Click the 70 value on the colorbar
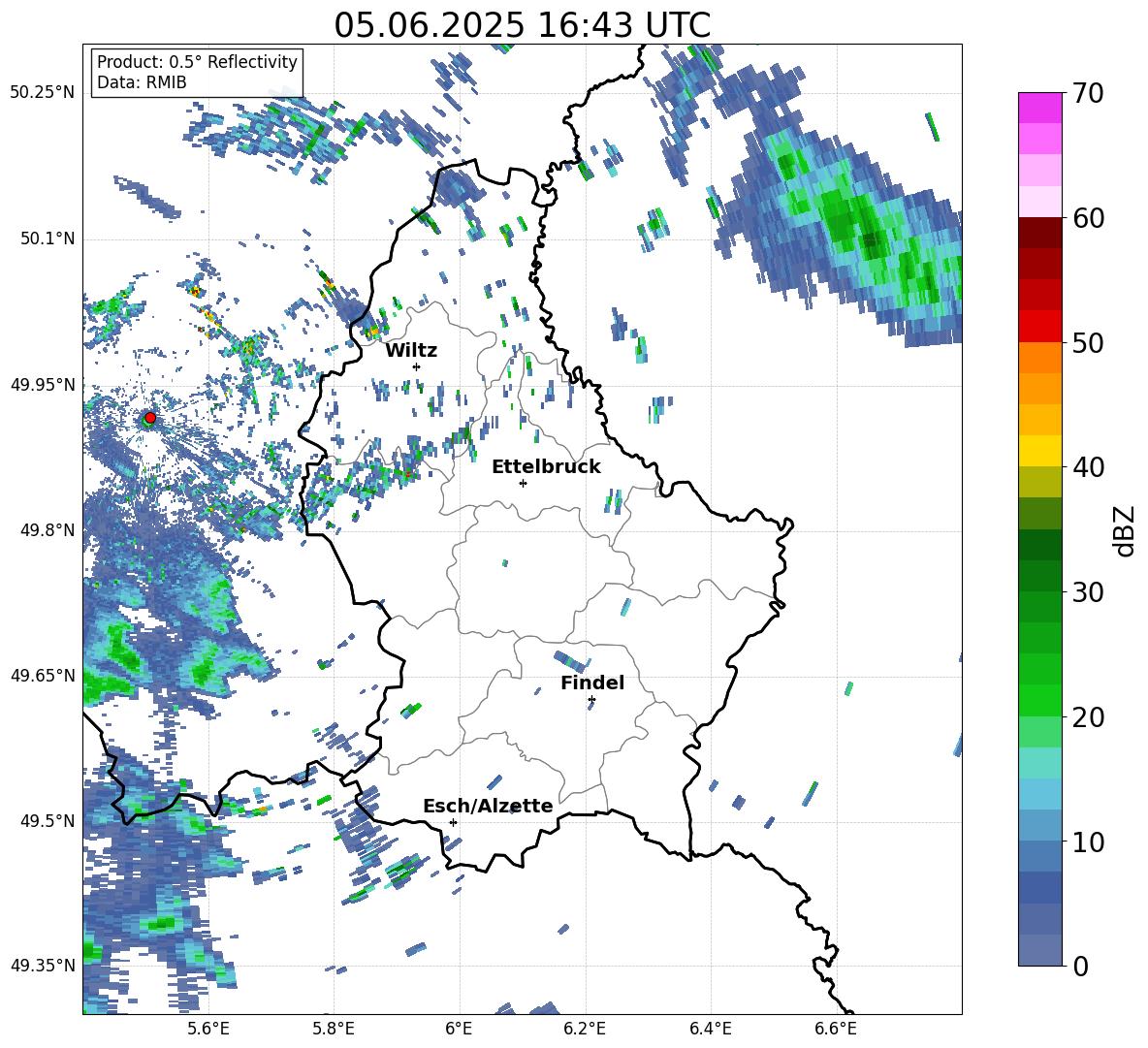1148x1048 pixels. click(x=1088, y=93)
